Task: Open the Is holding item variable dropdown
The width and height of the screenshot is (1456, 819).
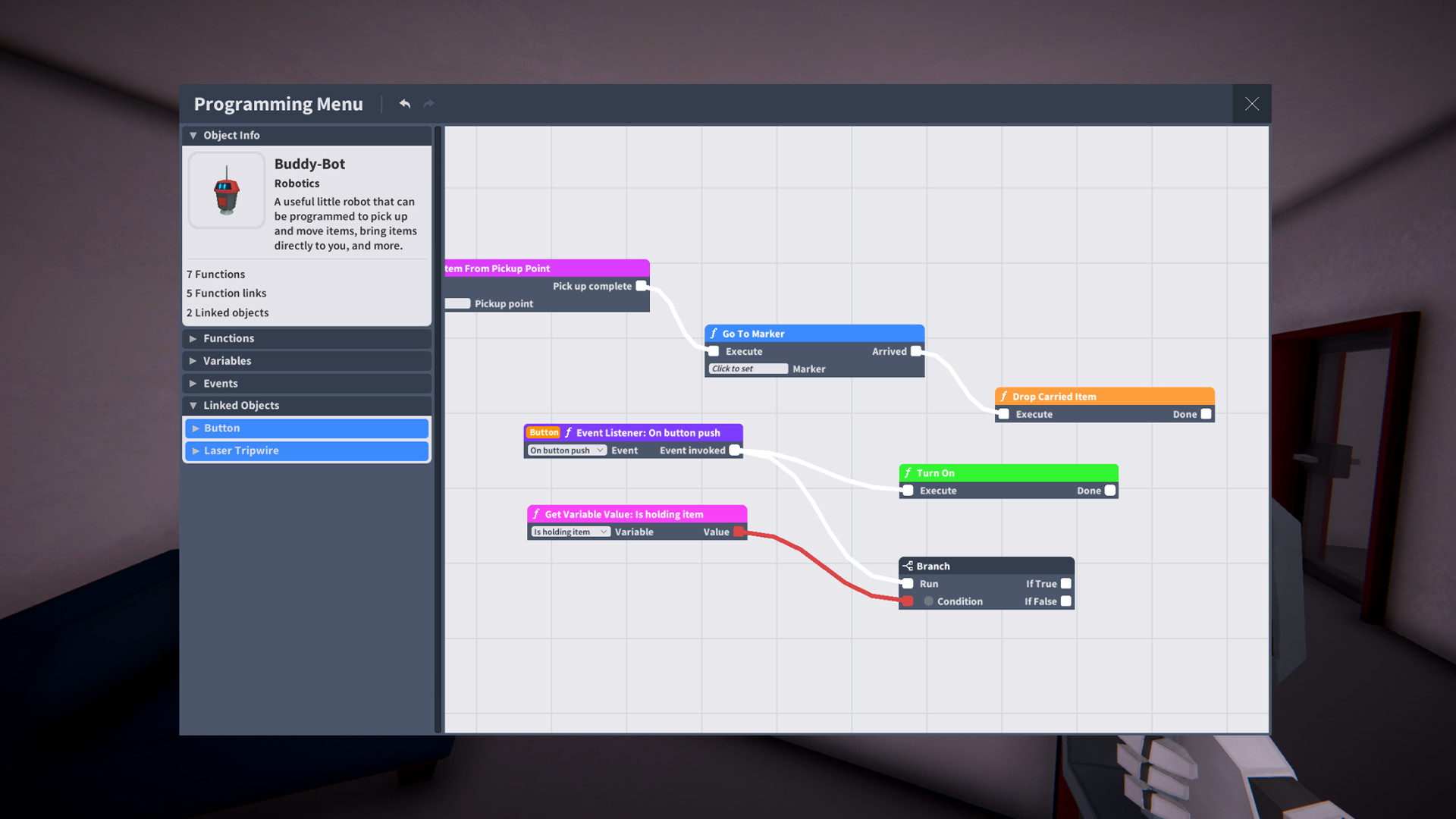Action: 570,532
